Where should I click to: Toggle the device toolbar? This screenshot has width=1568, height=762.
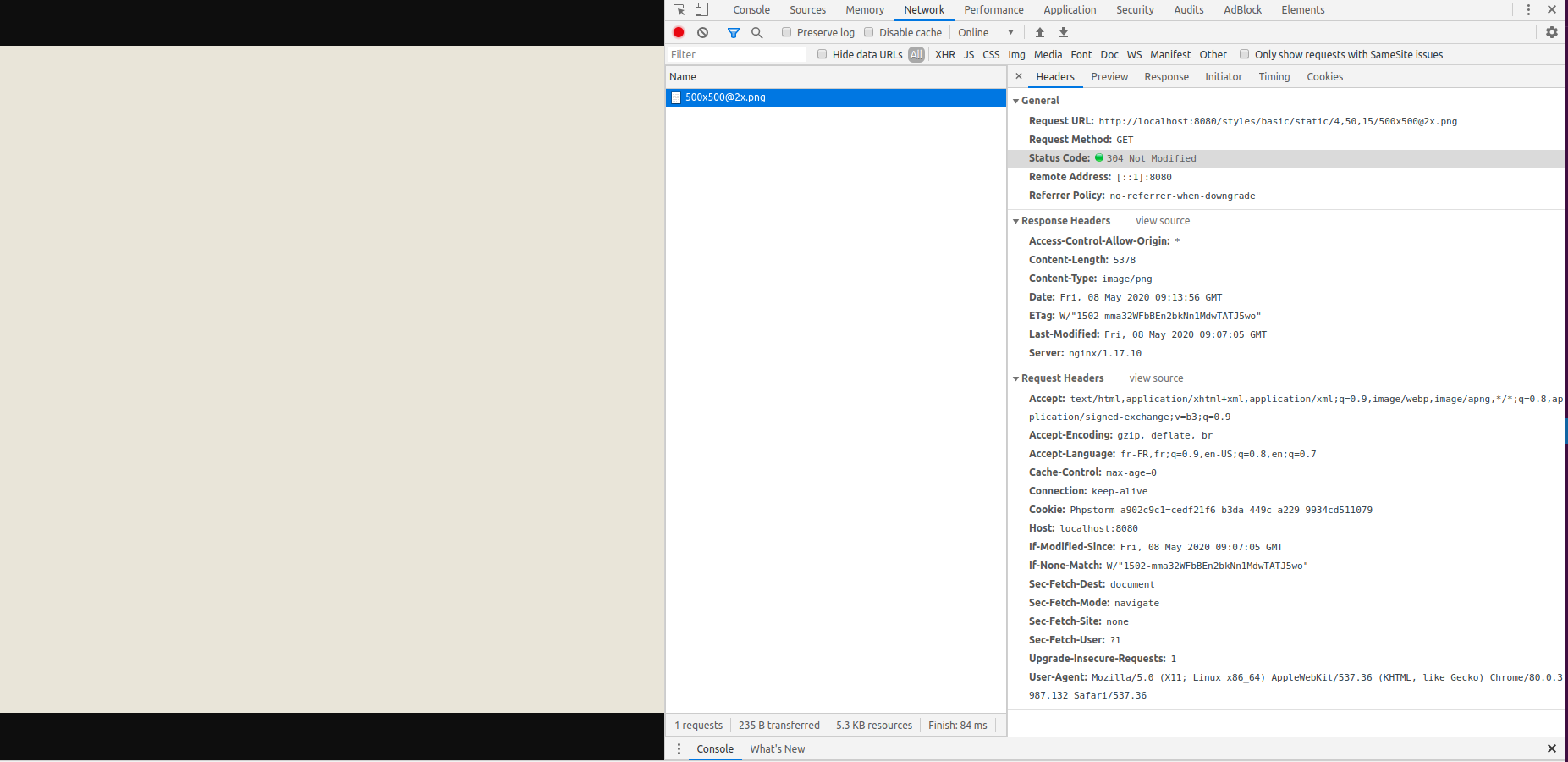701,9
